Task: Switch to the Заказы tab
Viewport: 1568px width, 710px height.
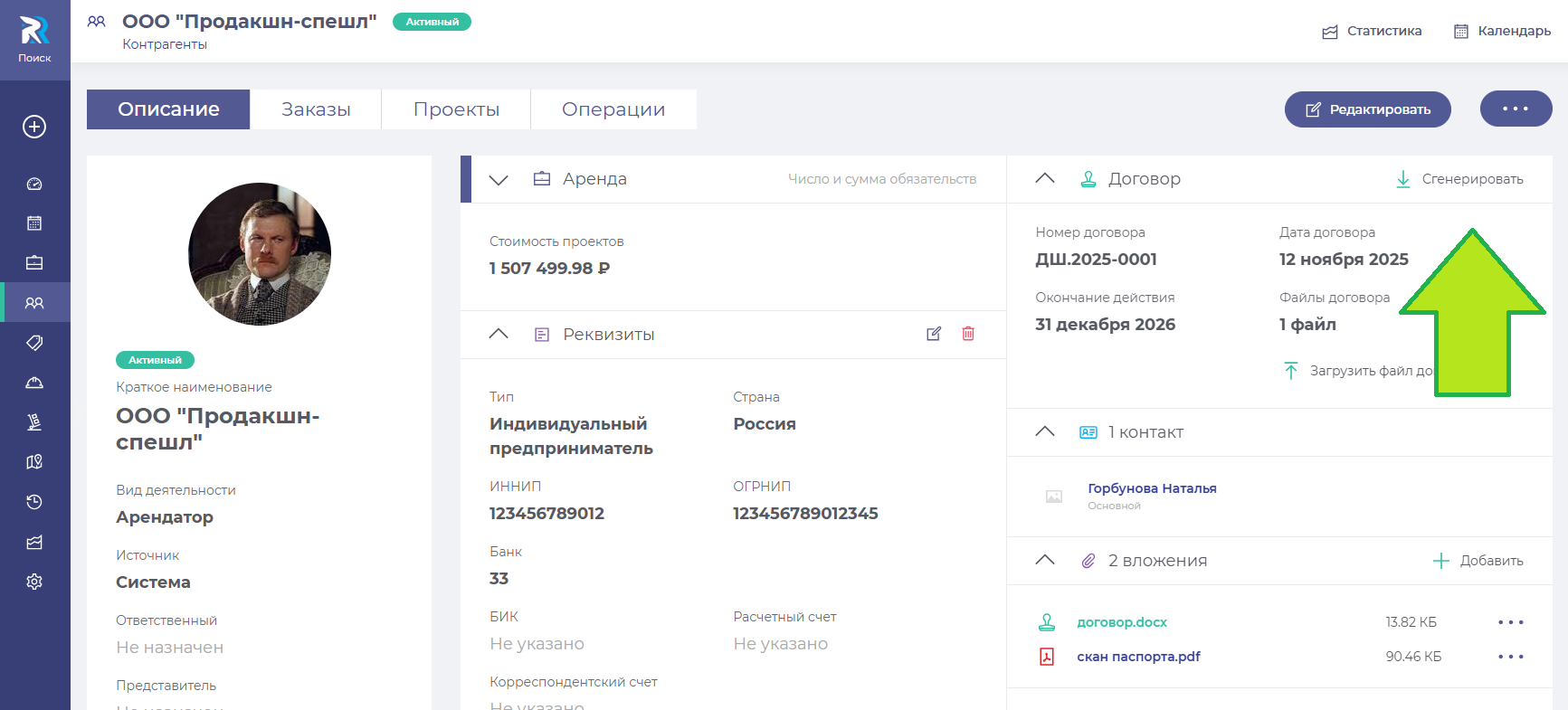Action: click(316, 109)
